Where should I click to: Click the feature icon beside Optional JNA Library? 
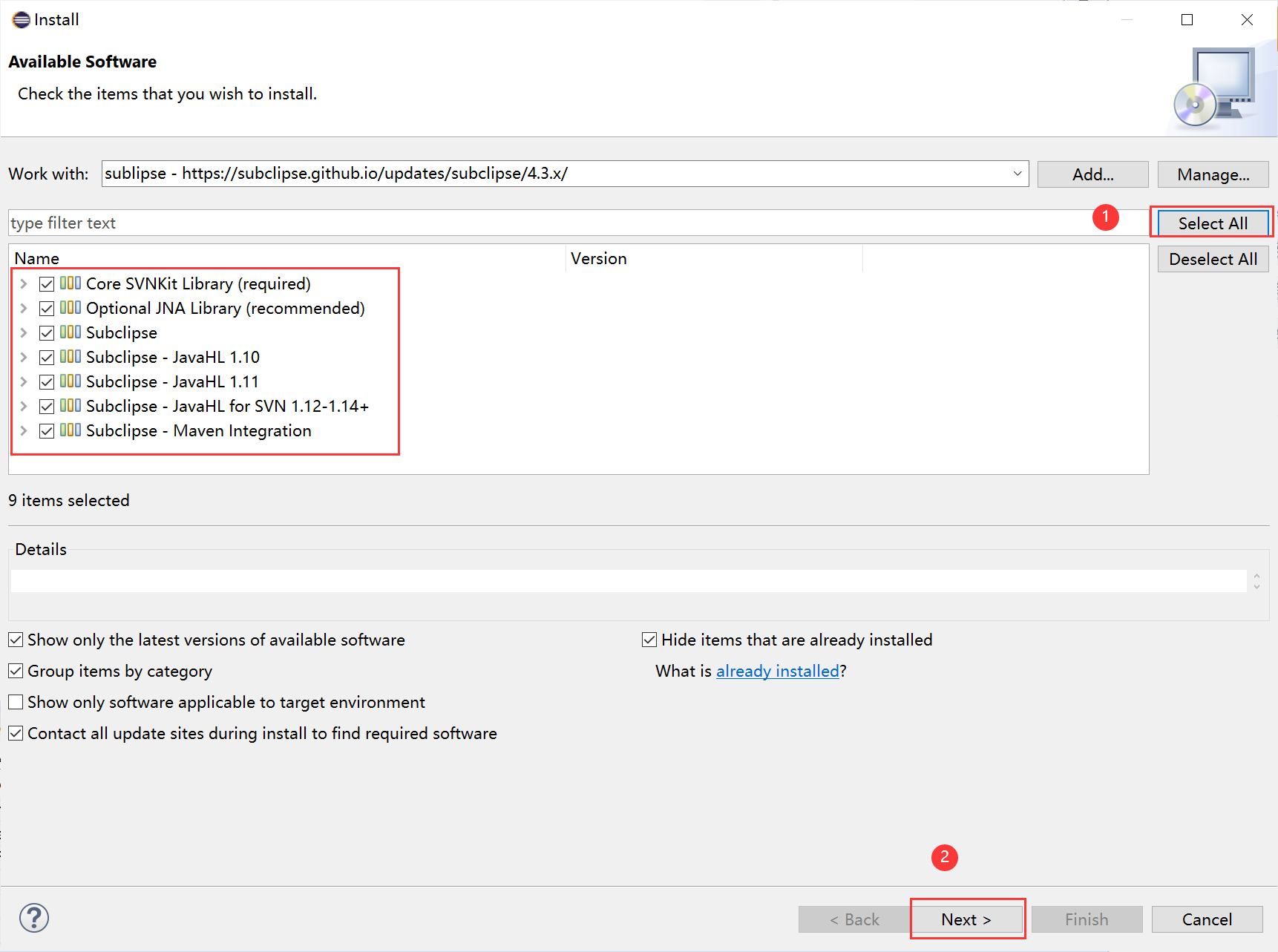pyautogui.click(x=71, y=307)
